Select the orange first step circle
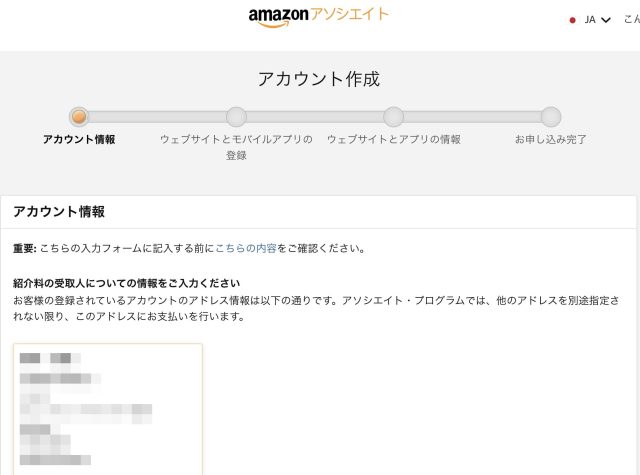This screenshot has width=640, height=475. coord(79,117)
